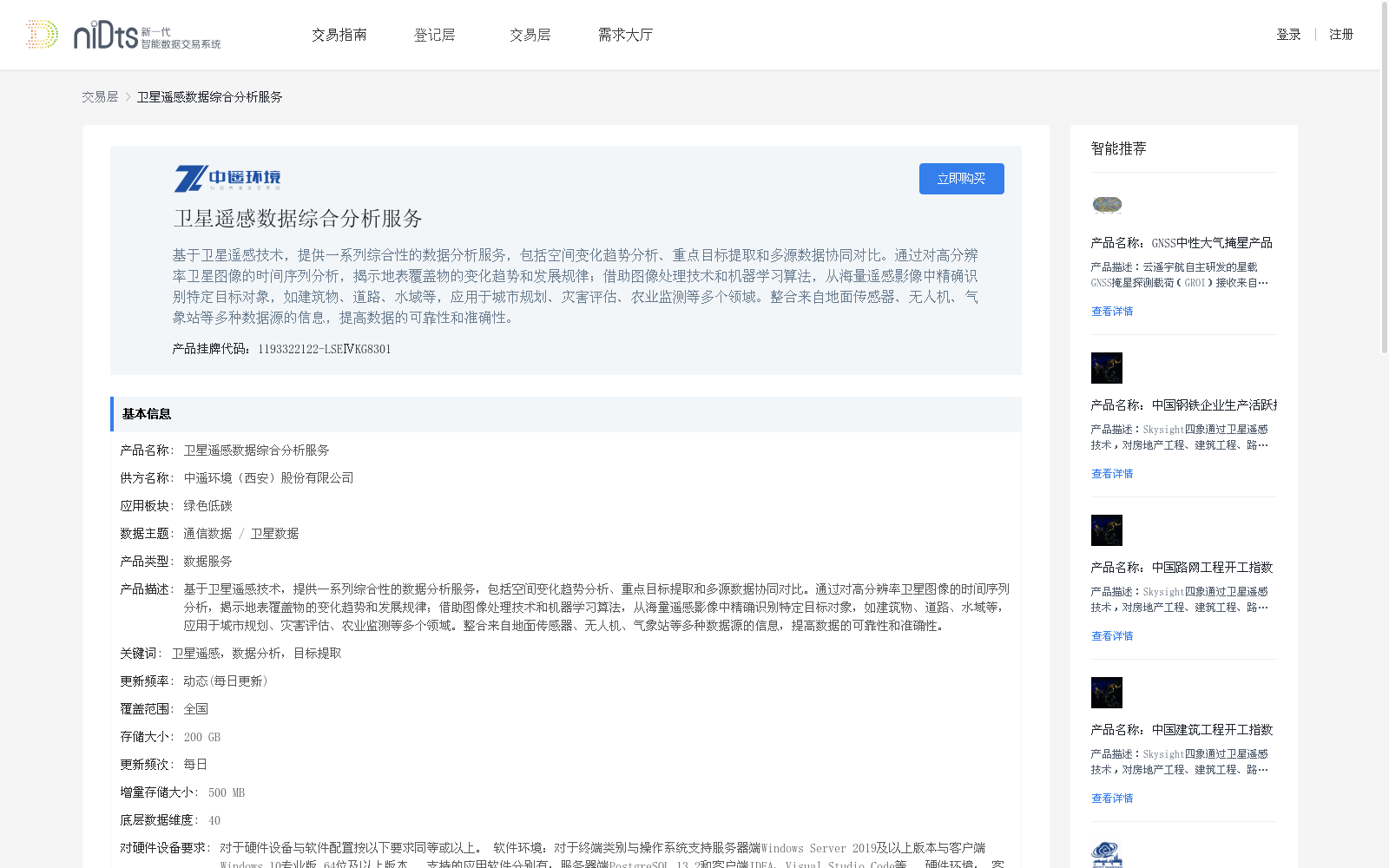
Task: Click the 中遥环境 company logo
Action: click(227, 178)
